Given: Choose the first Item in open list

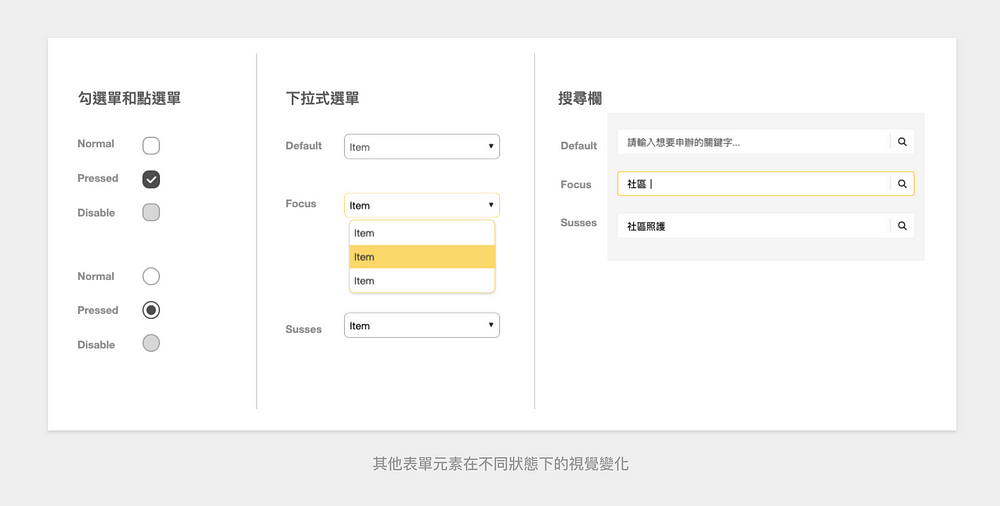Looking at the screenshot, I should click(x=422, y=233).
